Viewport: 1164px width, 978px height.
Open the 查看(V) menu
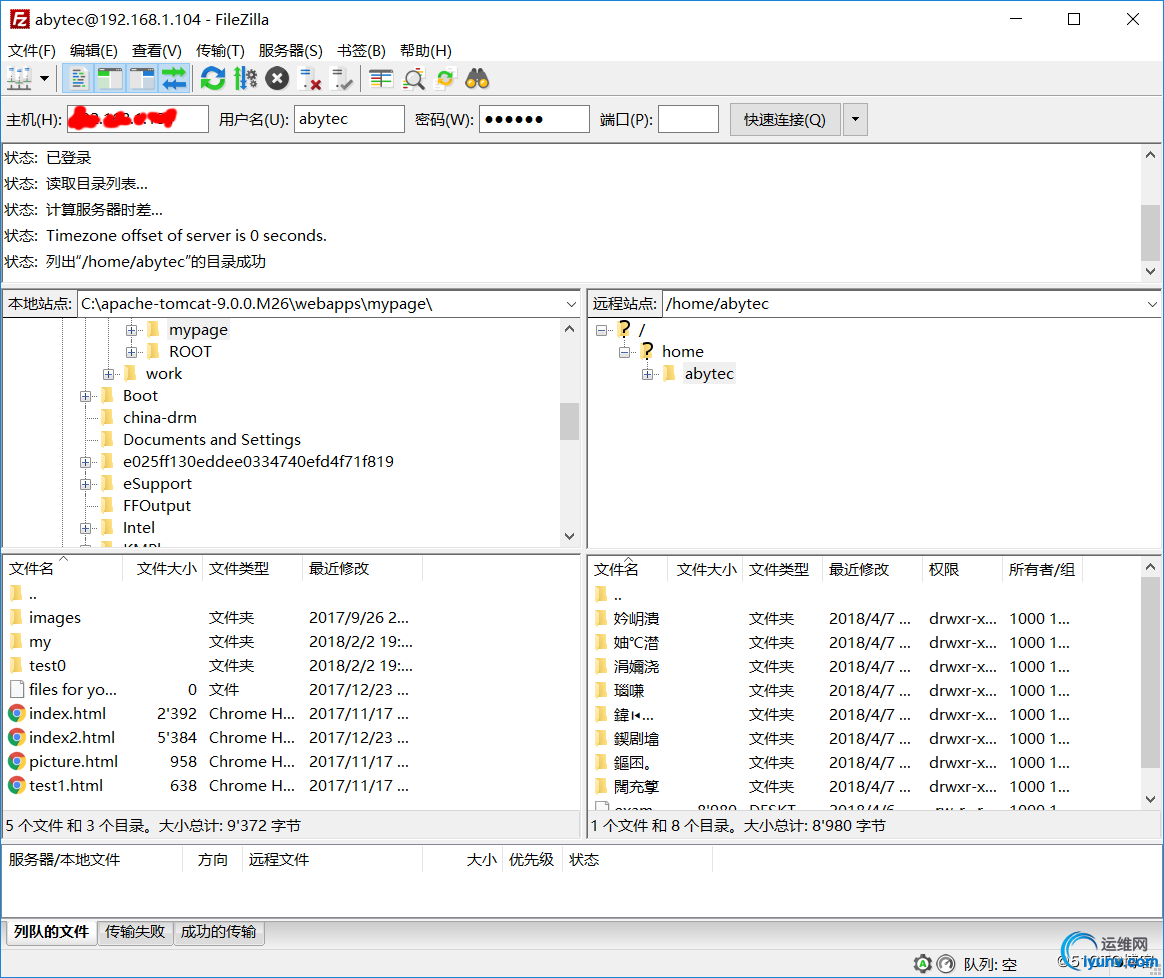point(157,50)
